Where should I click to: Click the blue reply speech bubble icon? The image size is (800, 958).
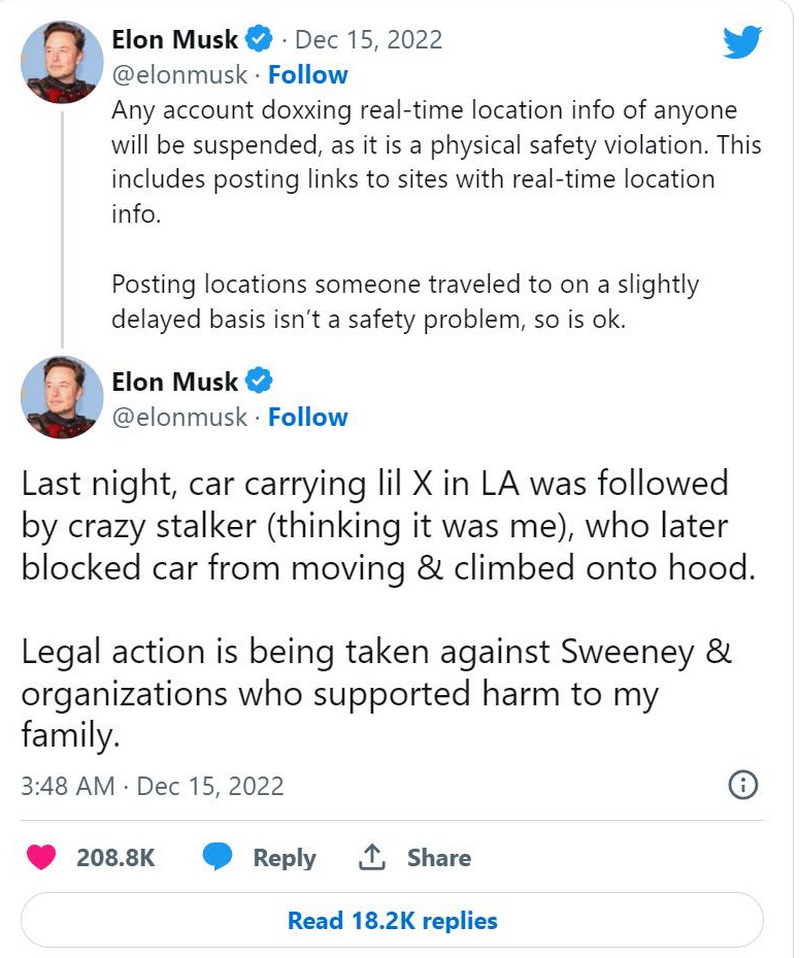pos(218,858)
